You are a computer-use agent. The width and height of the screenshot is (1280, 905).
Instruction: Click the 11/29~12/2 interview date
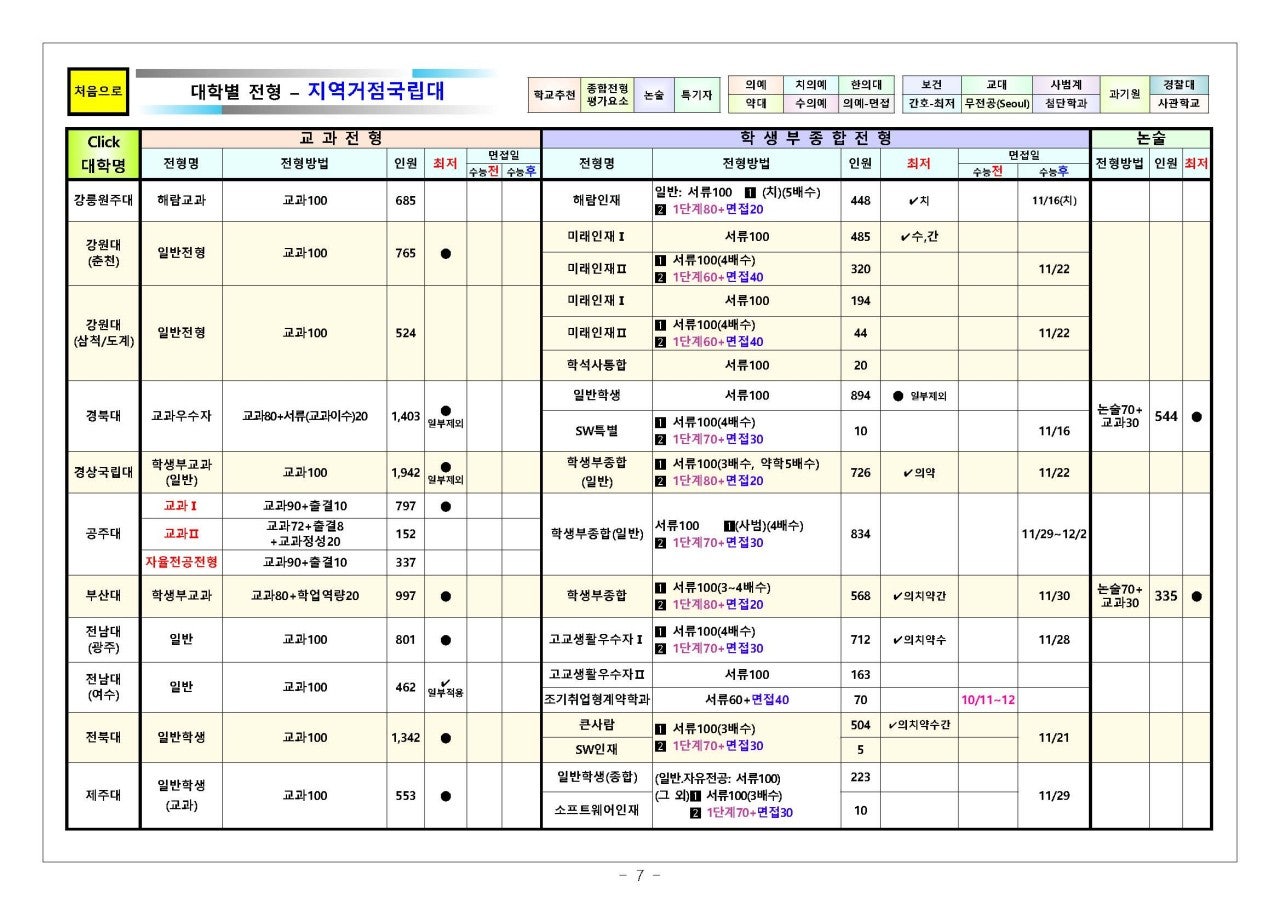click(1054, 534)
